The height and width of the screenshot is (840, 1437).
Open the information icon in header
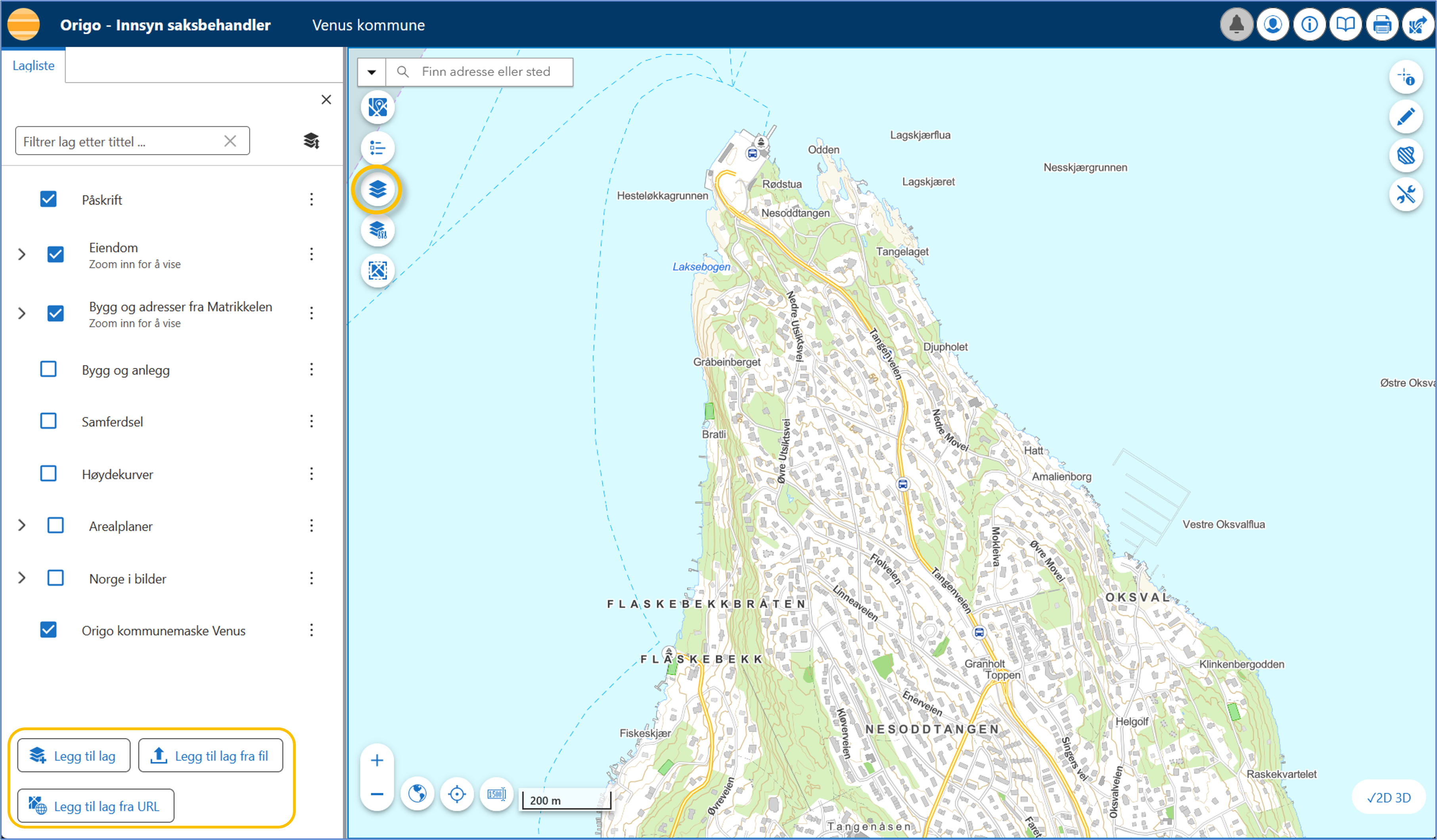(x=1309, y=25)
